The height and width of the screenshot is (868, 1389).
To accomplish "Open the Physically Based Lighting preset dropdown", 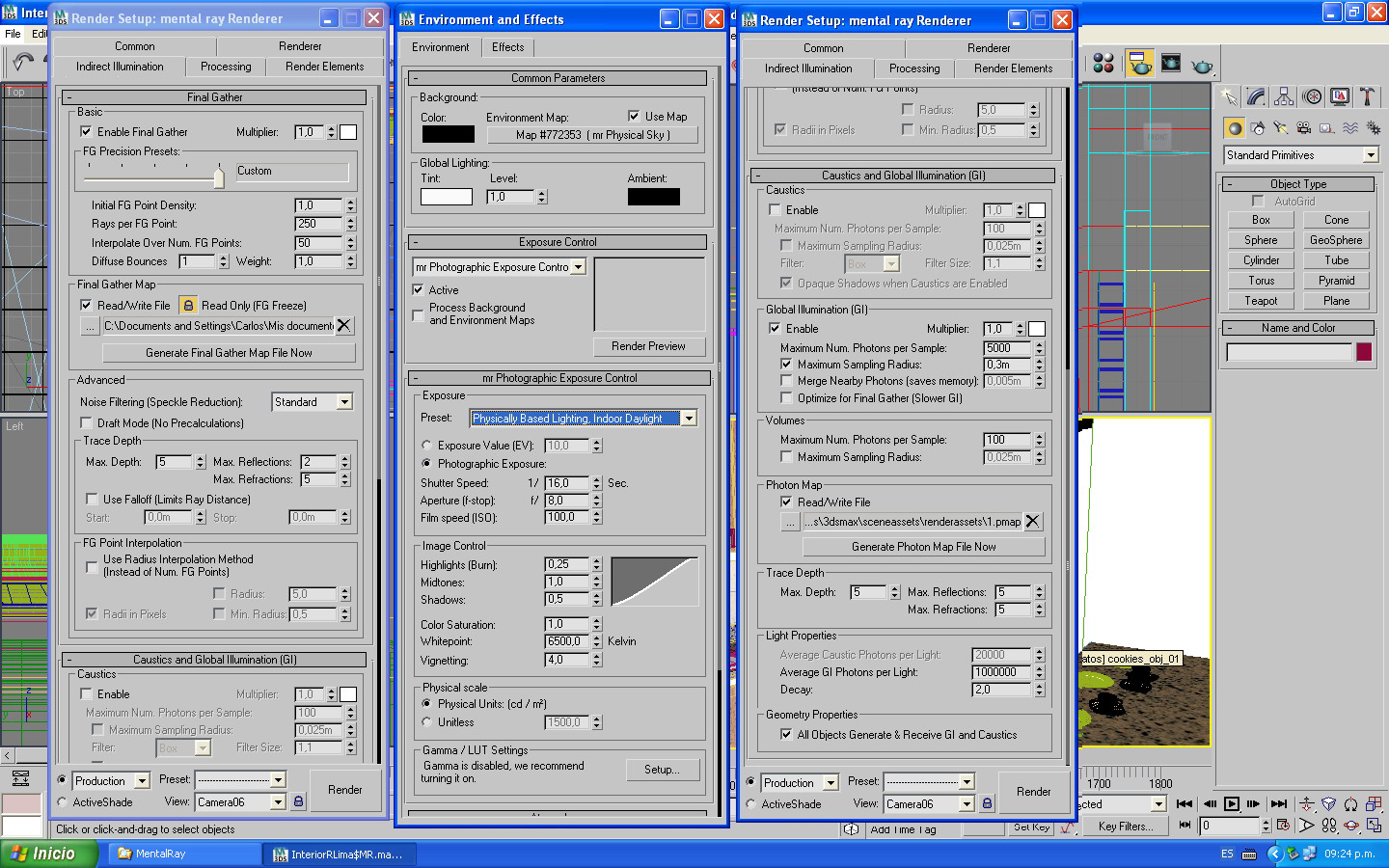I will pyautogui.click(x=583, y=419).
